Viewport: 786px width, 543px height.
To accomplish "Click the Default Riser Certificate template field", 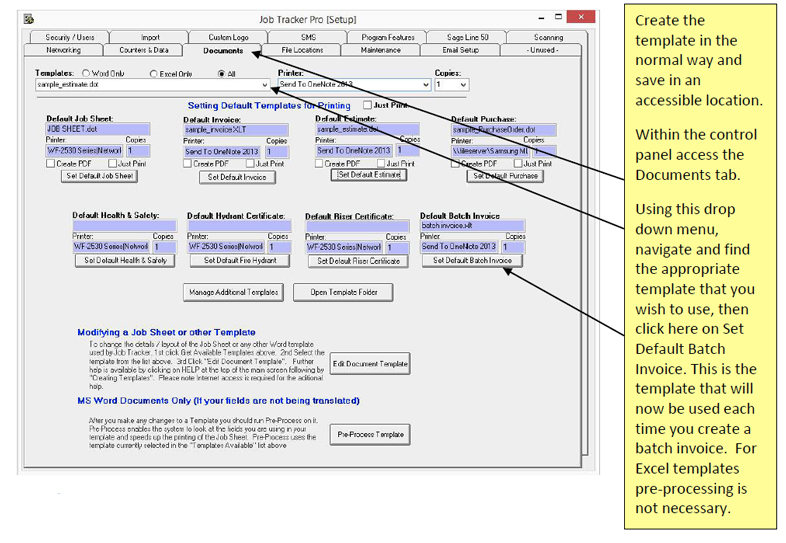I will [357, 227].
